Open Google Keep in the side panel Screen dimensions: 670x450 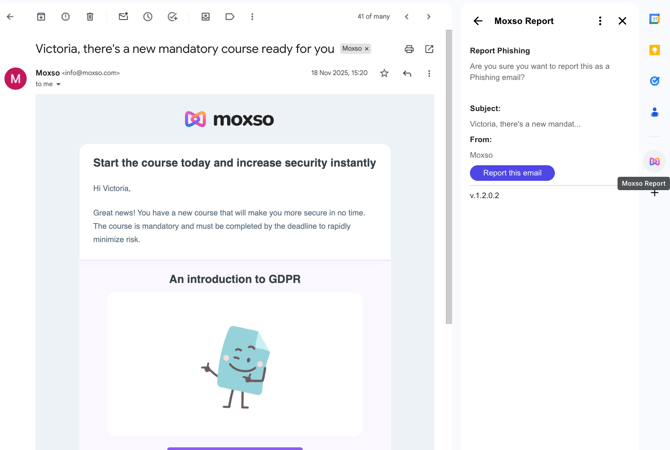point(654,50)
